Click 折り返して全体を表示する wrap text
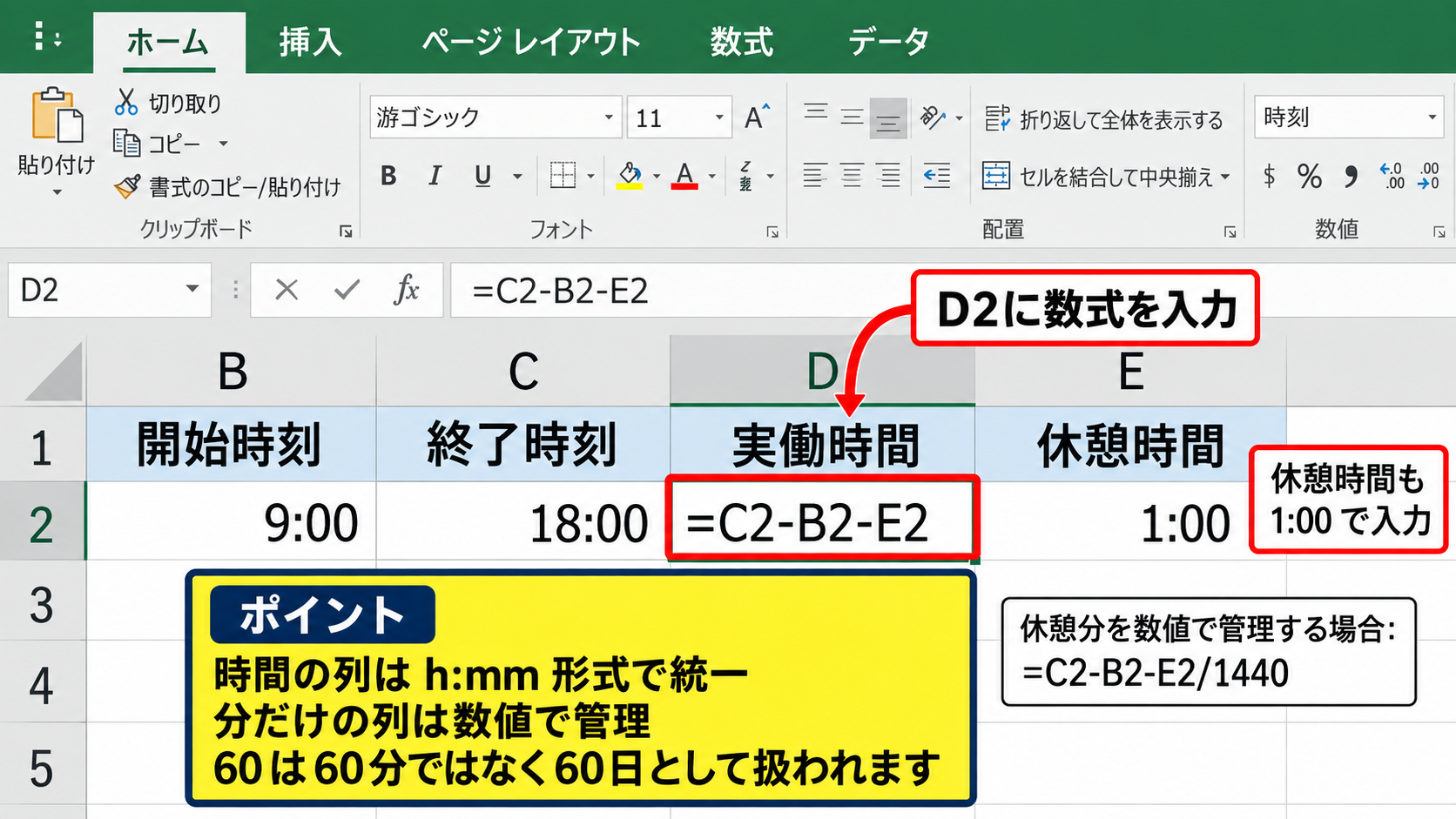The width and height of the screenshot is (1456, 819). tap(1103, 119)
